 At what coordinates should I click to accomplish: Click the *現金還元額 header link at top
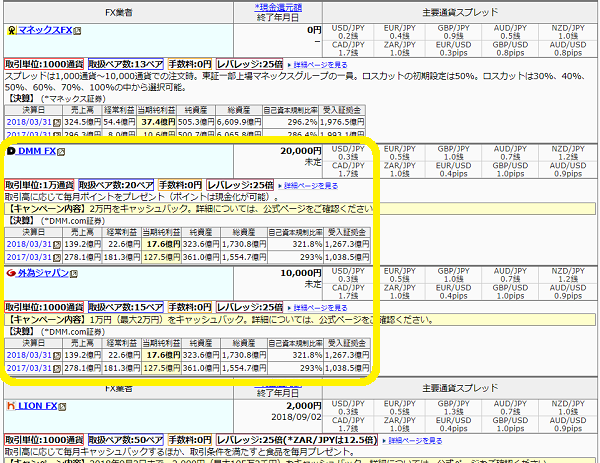pyautogui.click(x=278, y=7)
